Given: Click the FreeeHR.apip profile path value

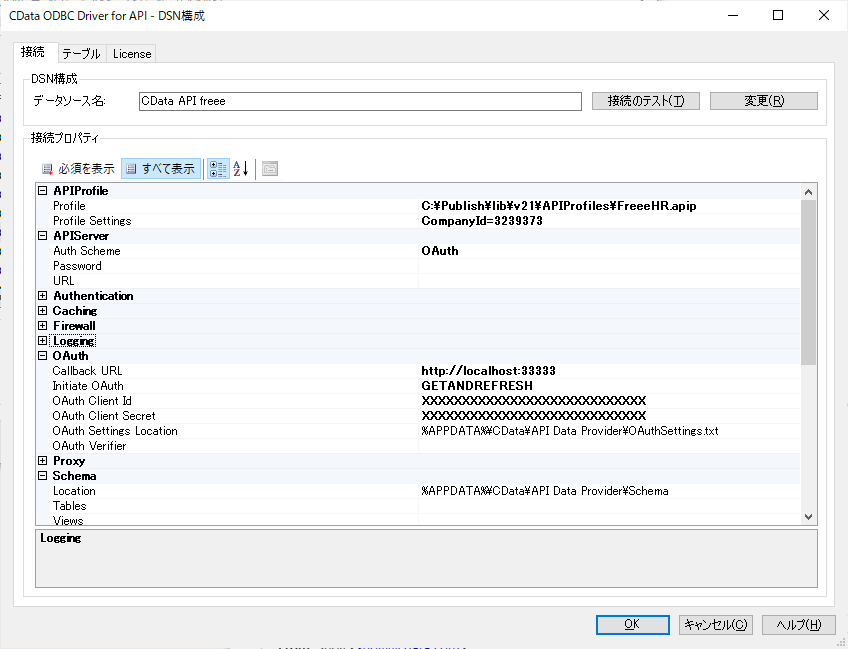Looking at the screenshot, I should tap(559, 206).
